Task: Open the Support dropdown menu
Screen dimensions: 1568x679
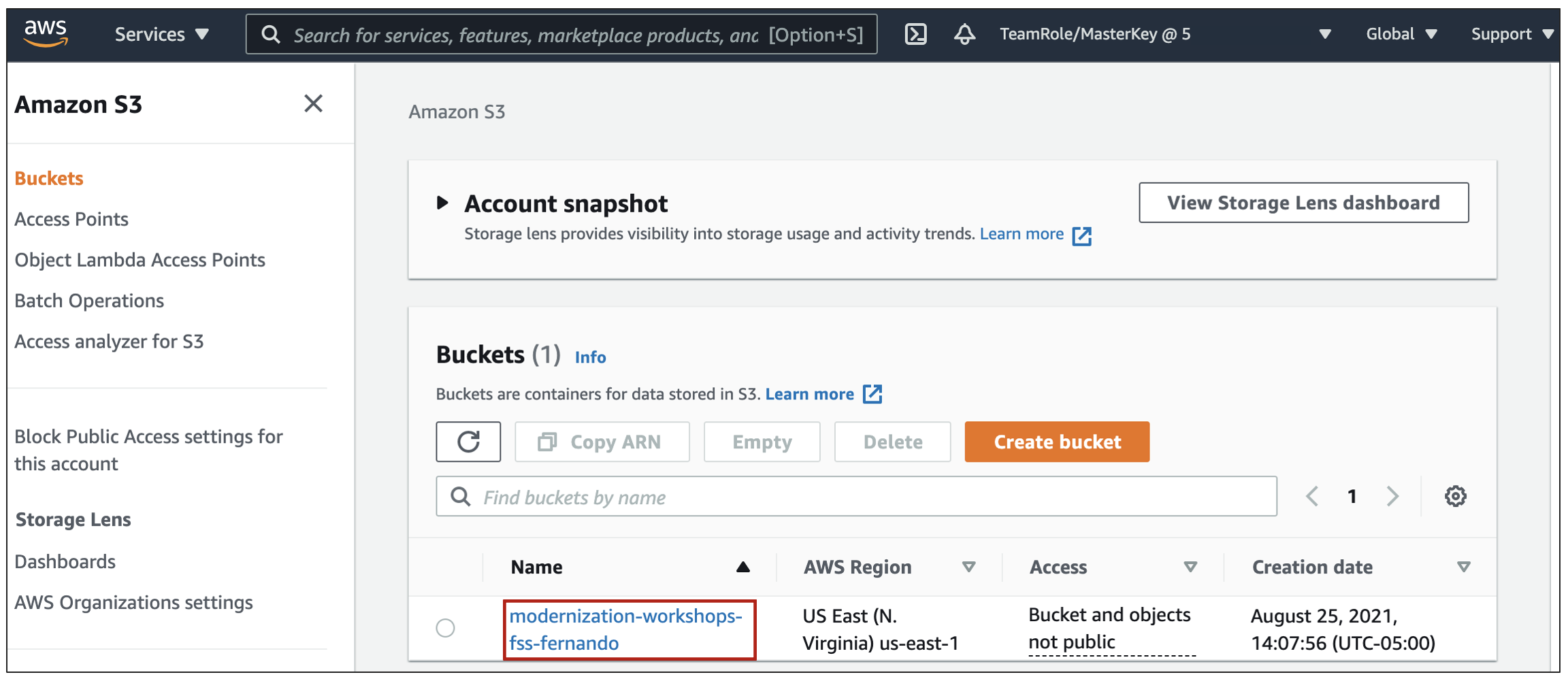Action: [x=1512, y=34]
